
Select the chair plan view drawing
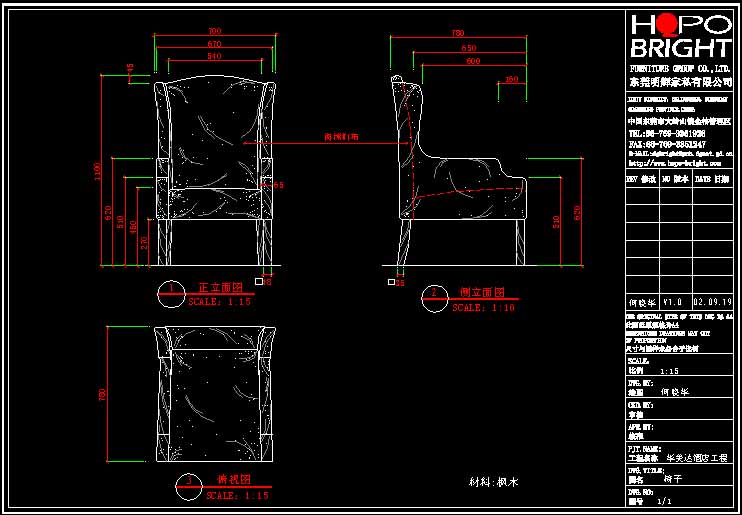coord(215,394)
